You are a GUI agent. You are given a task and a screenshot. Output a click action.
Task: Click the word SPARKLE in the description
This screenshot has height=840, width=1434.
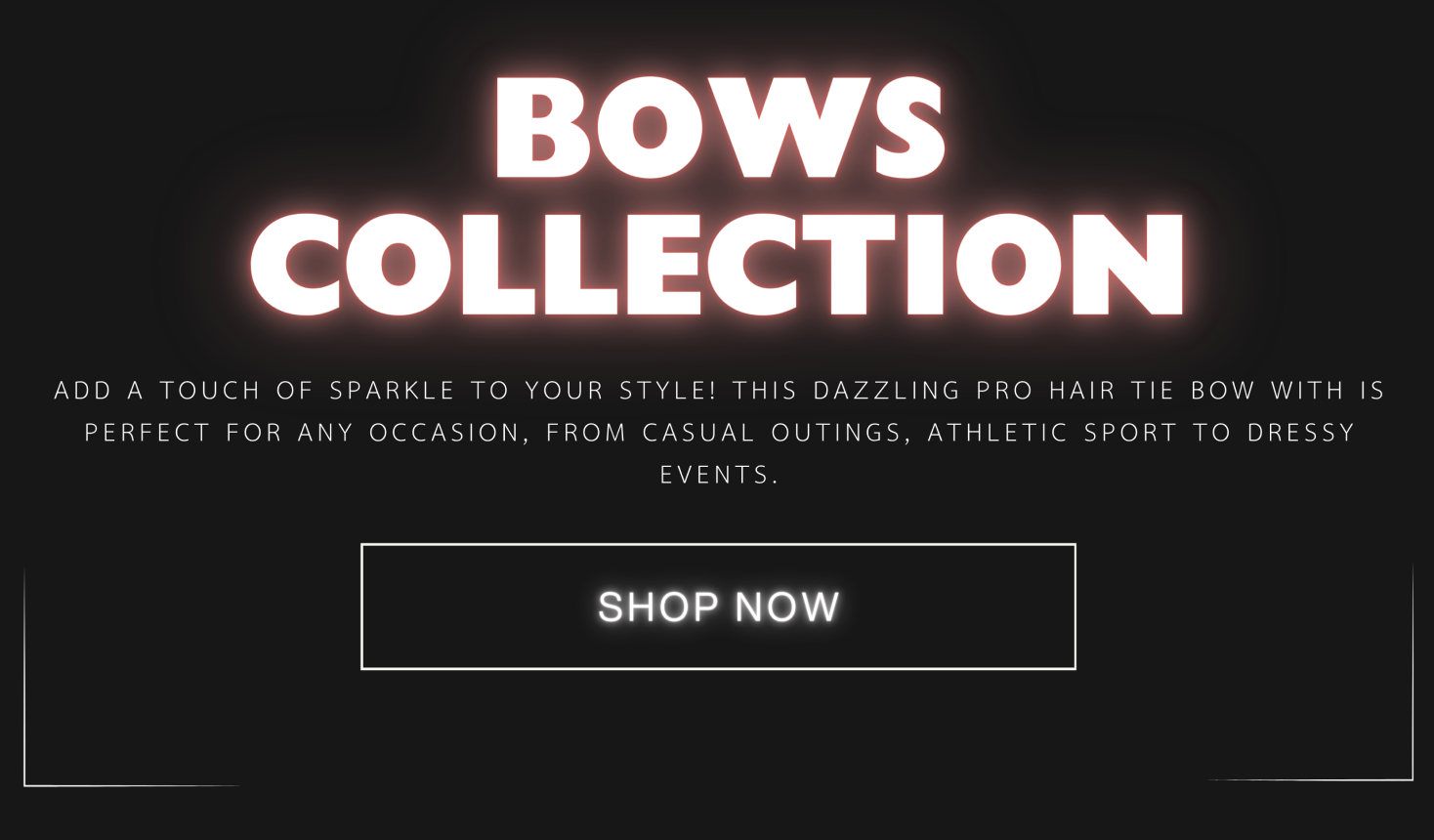[x=392, y=391]
